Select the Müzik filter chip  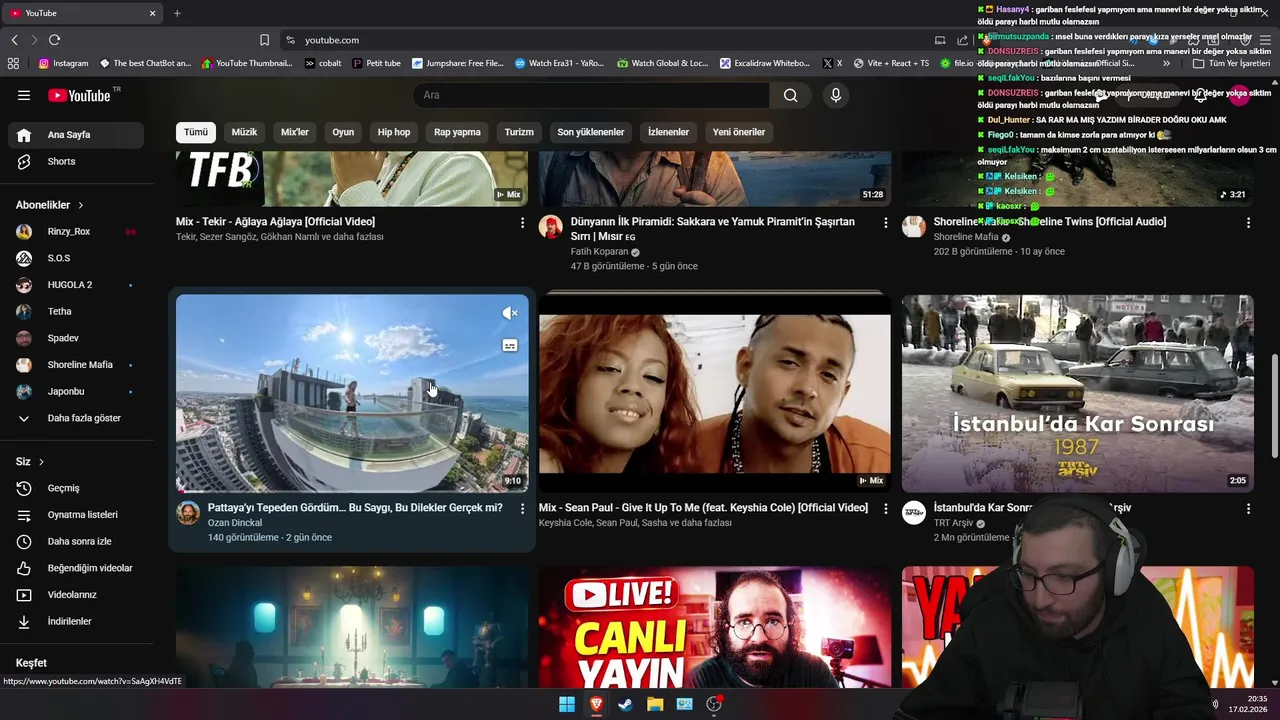244,132
